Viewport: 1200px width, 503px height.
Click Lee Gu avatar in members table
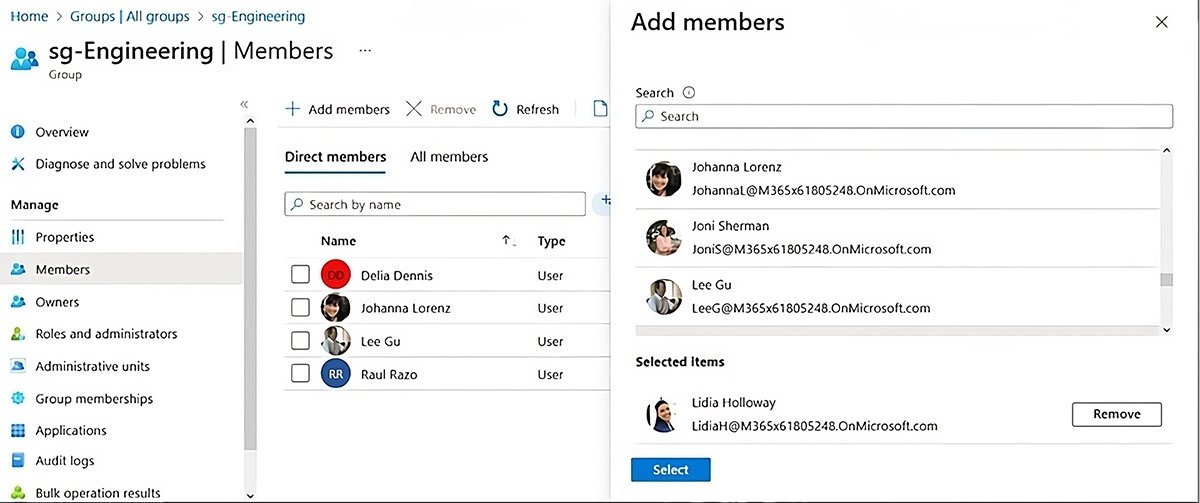tap(336, 341)
